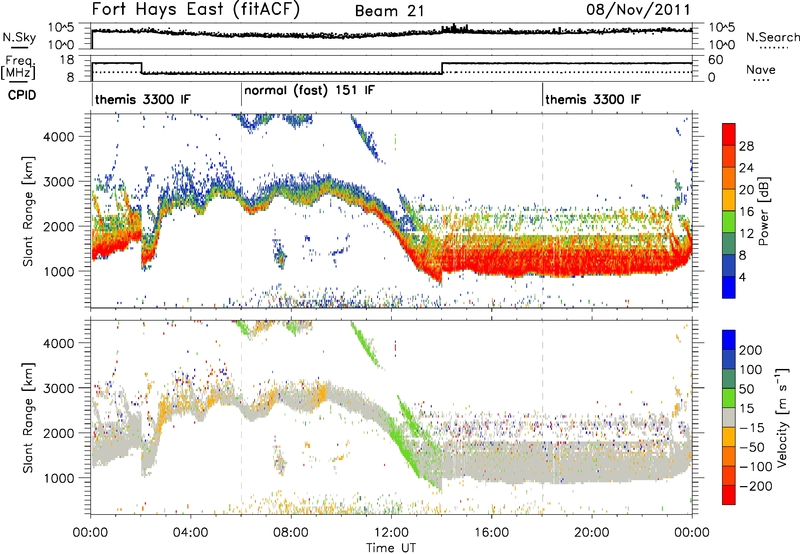Click the '200' tick on the Velocity scale

[751, 350]
